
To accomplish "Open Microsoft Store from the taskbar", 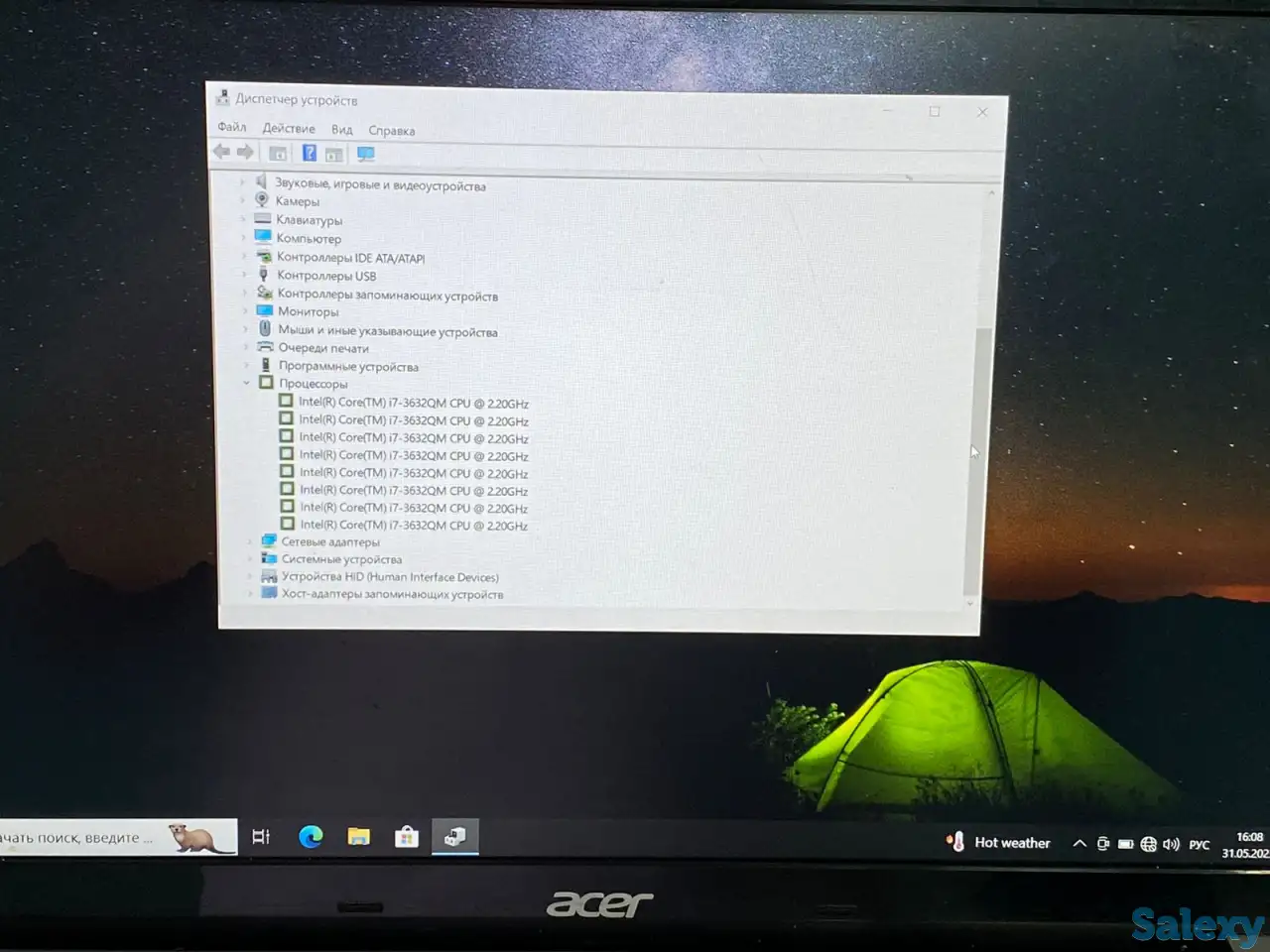I will click(406, 837).
